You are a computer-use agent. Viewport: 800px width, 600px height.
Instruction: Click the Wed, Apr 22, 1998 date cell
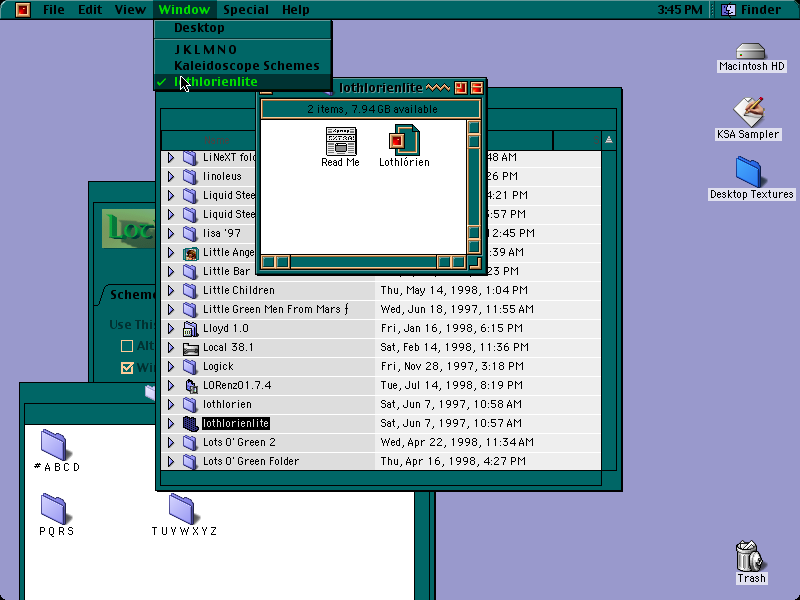click(x=457, y=443)
